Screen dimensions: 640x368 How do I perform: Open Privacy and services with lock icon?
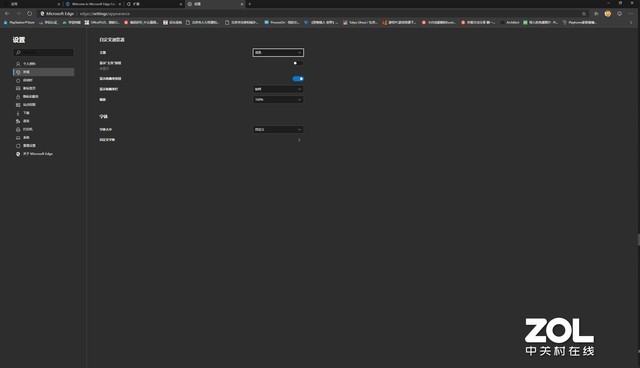point(43,97)
